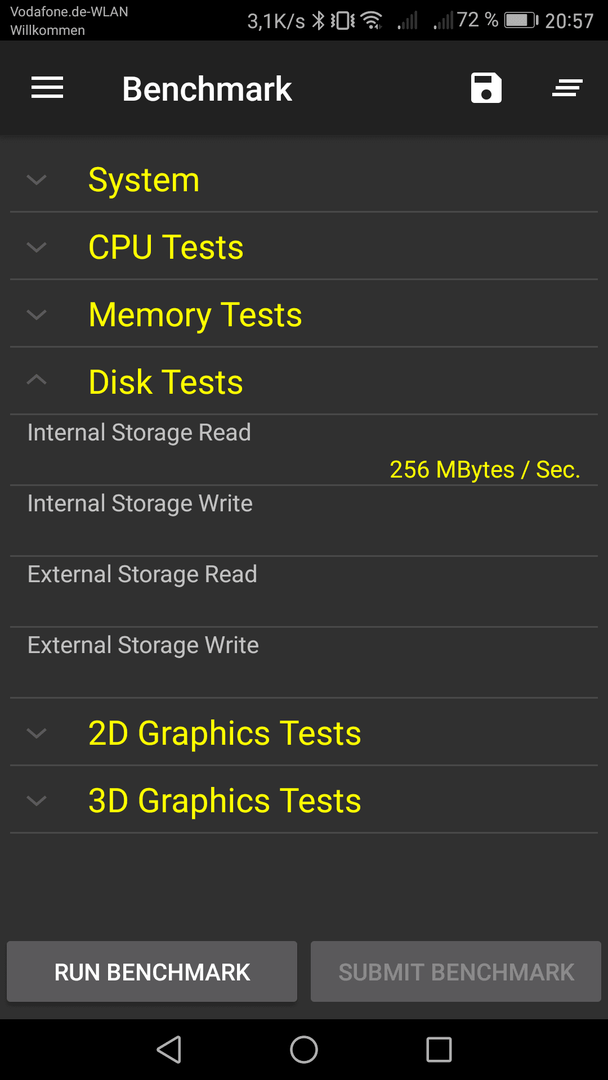Expand the Memory Tests chevron
The image size is (608, 1080).
click(x=36, y=315)
